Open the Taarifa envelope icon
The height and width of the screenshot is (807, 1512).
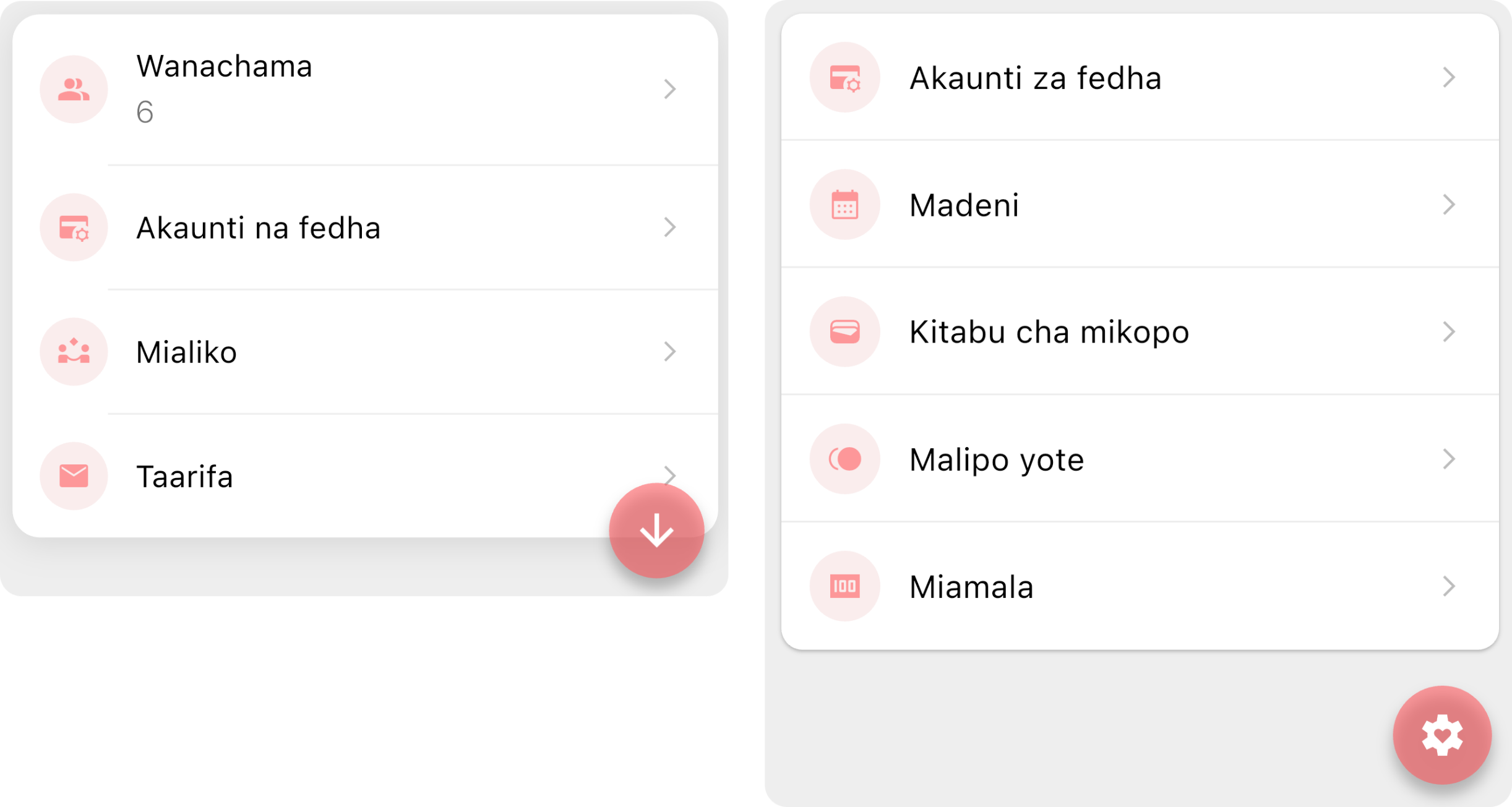coord(74,476)
